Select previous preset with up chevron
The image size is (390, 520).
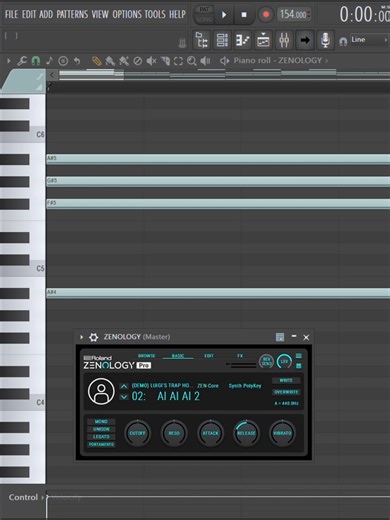pos(124,386)
